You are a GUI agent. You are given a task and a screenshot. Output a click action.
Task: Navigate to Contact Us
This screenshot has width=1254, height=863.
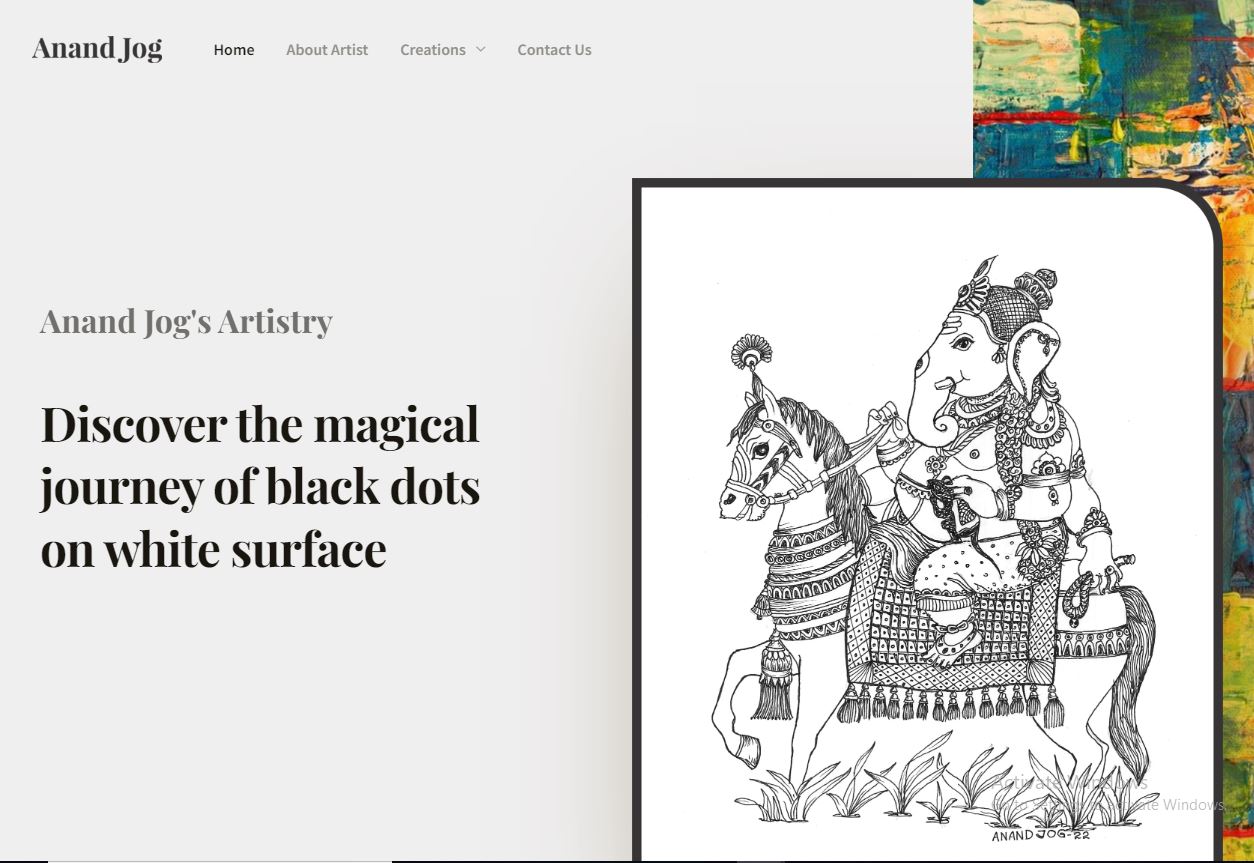[554, 50]
